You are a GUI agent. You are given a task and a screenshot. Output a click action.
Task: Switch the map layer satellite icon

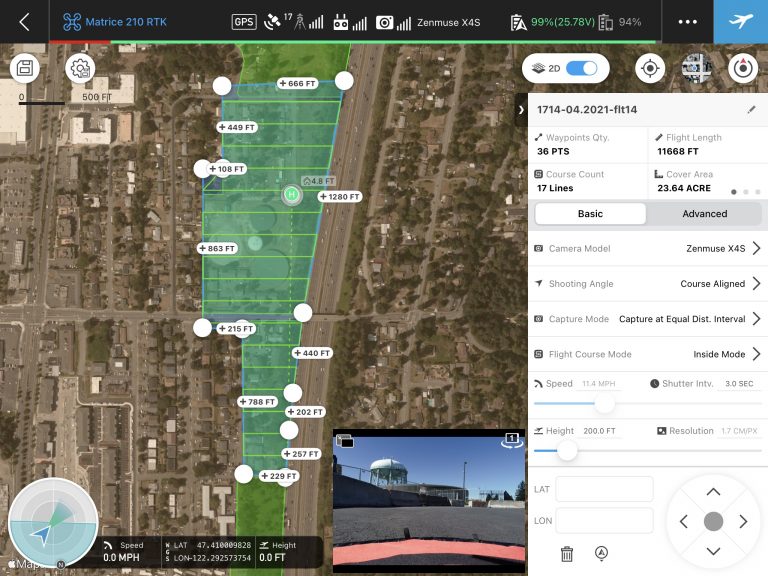pos(696,68)
